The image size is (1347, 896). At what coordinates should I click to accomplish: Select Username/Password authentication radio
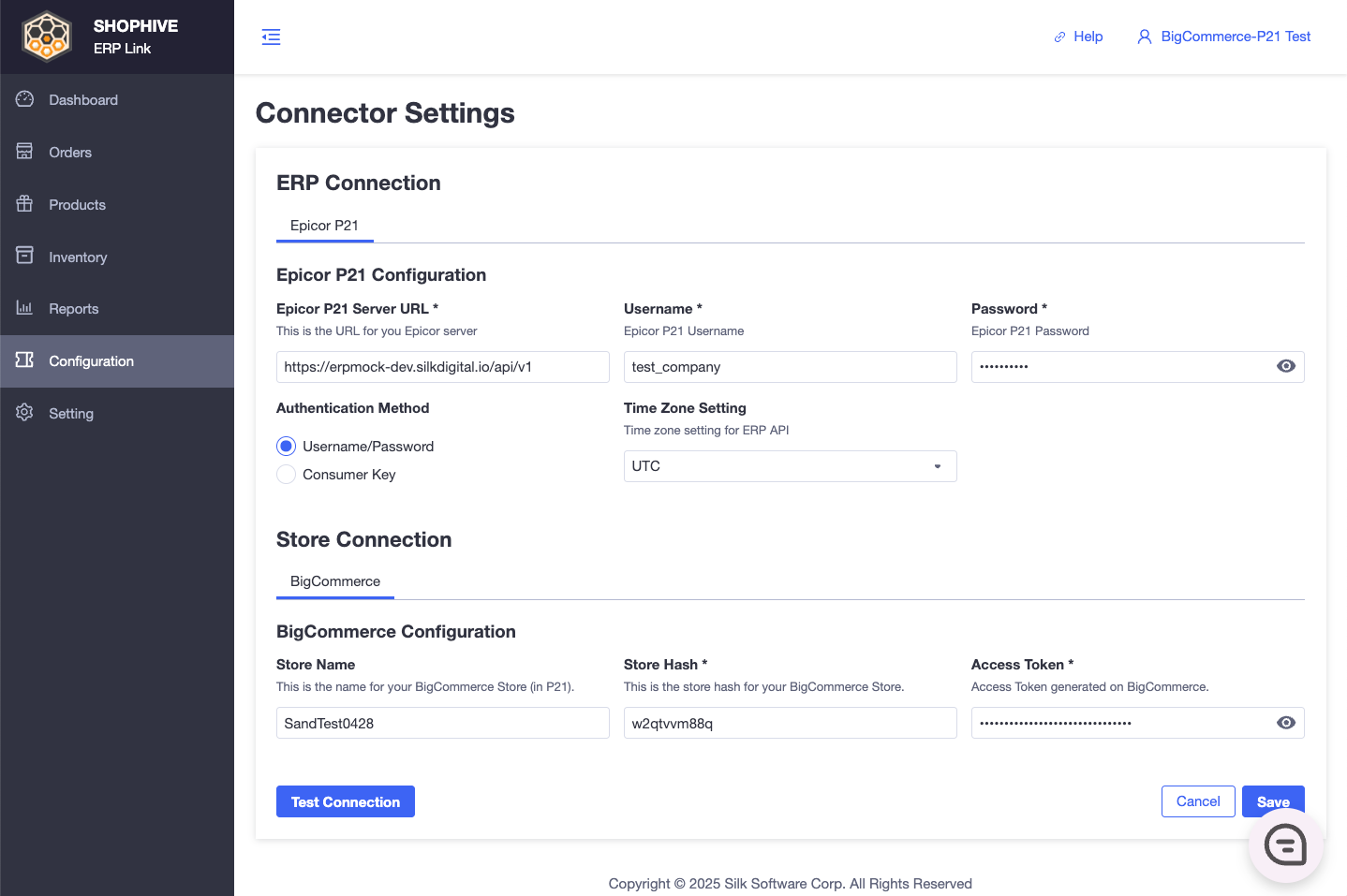click(287, 446)
